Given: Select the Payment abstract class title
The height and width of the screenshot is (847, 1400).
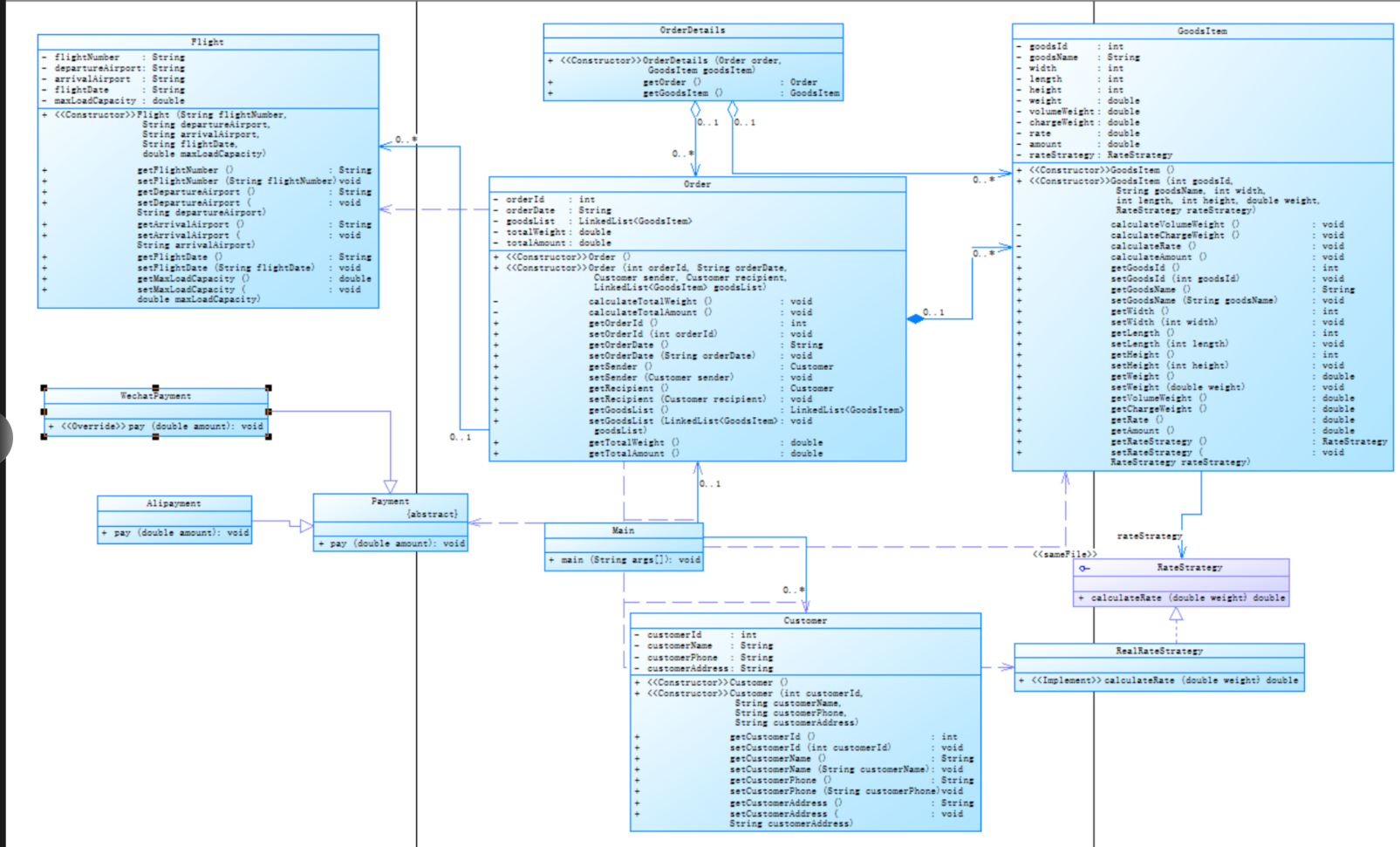Looking at the screenshot, I should 390,502.
